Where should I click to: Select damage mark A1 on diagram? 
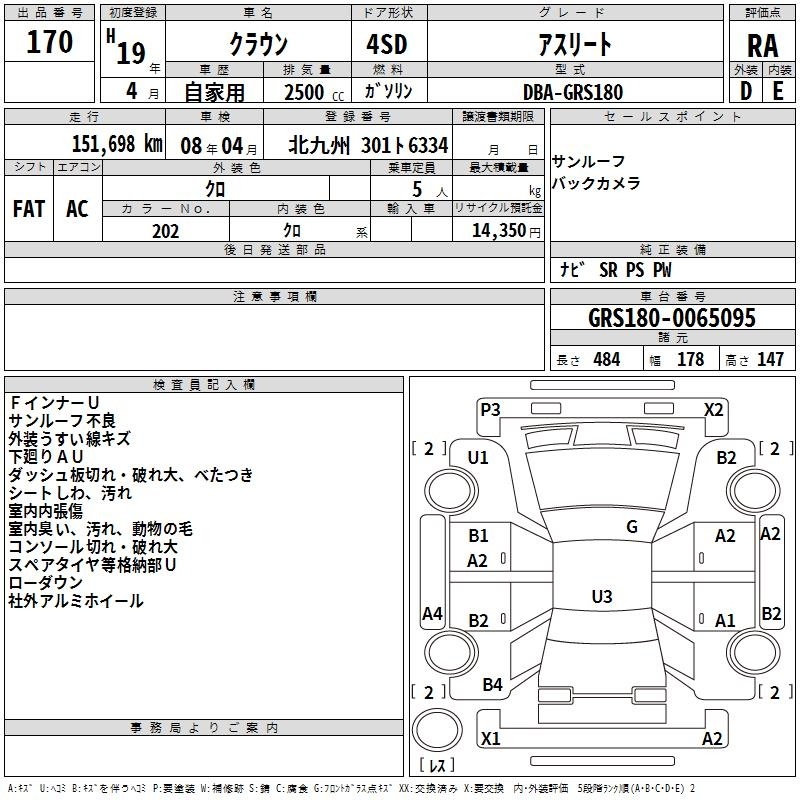pyautogui.click(x=725, y=620)
